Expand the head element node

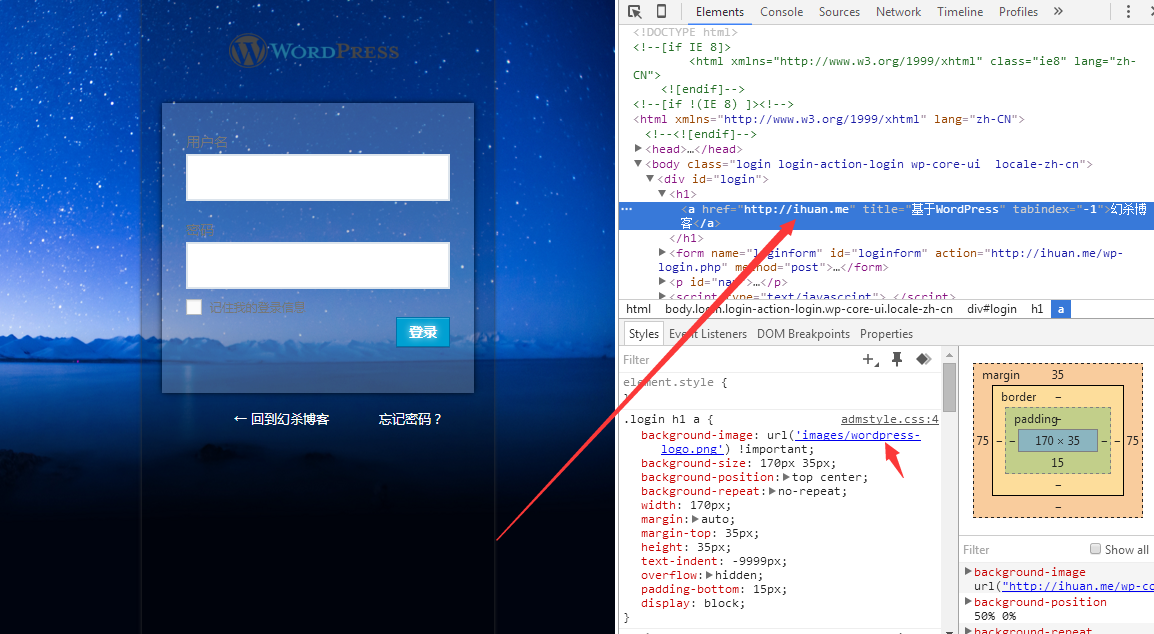pyautogui.click(x=638, y=149)
